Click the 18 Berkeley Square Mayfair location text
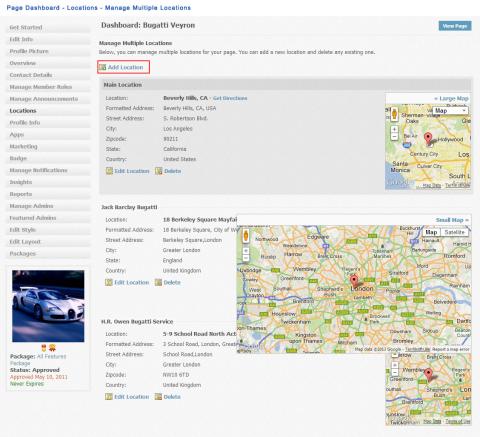Image resolution: width=480 pixels, height=437 pixels. tap(200, 220)
